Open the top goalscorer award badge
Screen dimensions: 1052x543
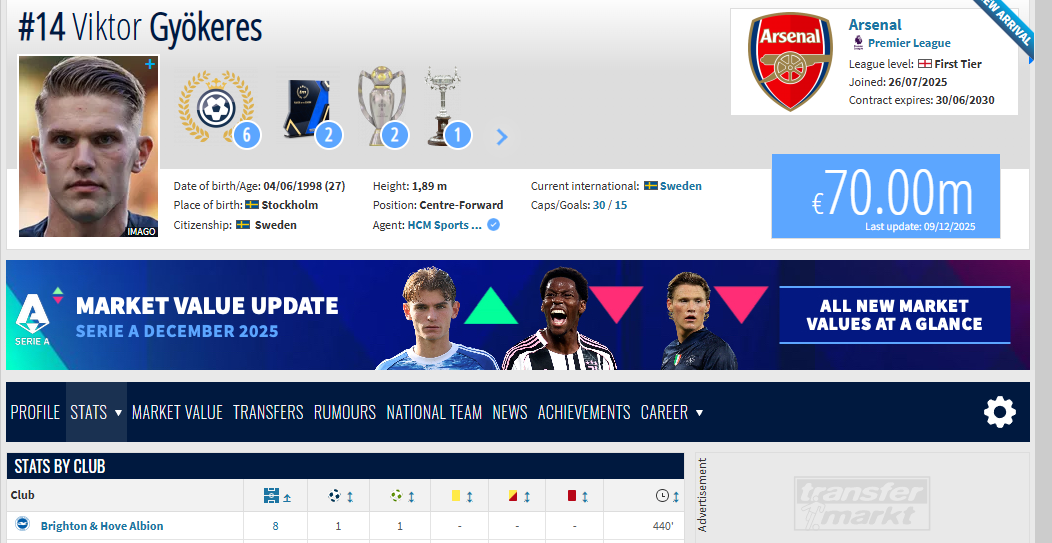(216, 106)
